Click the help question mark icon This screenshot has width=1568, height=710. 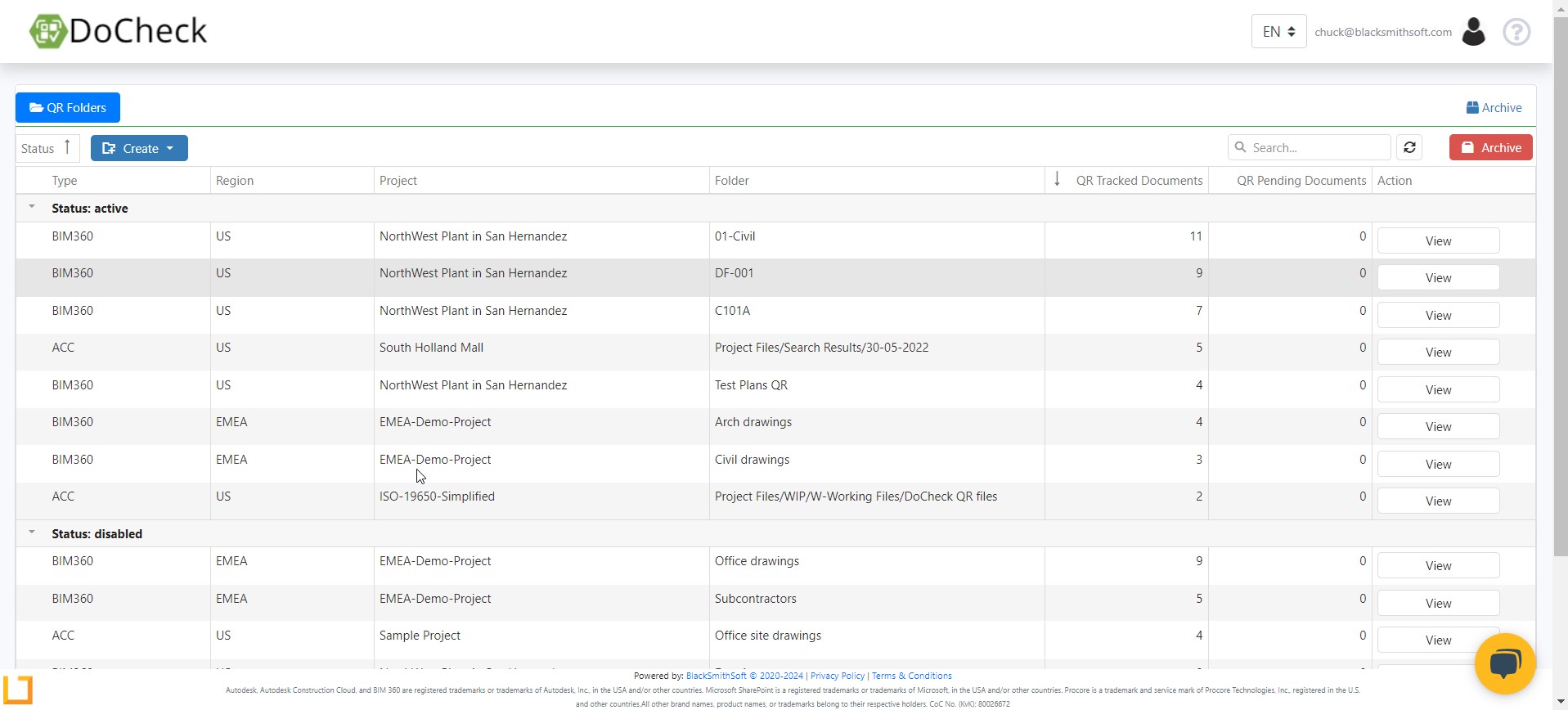pyautogui.click(x=1516, y=32)
